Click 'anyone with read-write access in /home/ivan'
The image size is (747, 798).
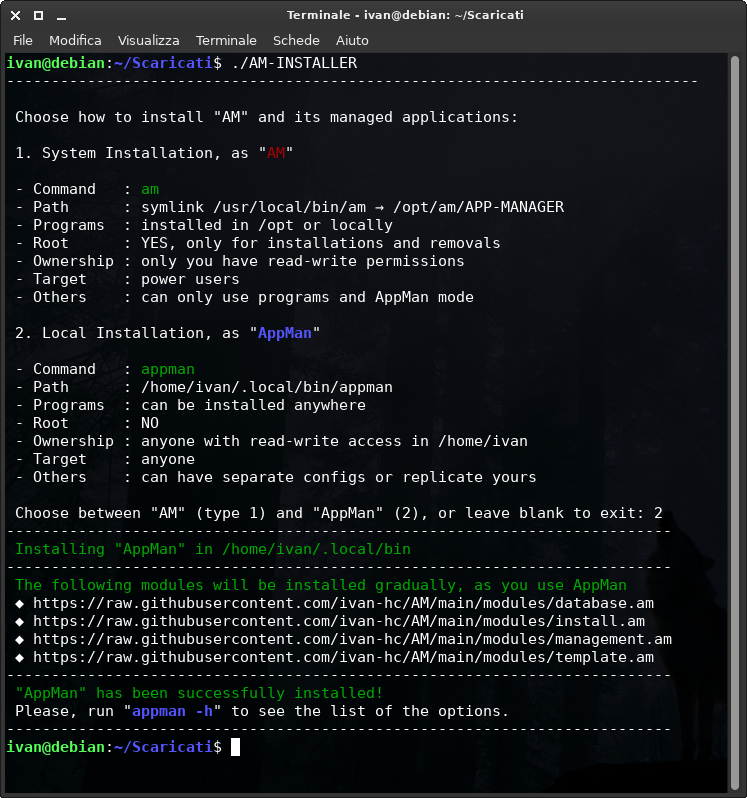pyautogui.click(x=334, y=441)
